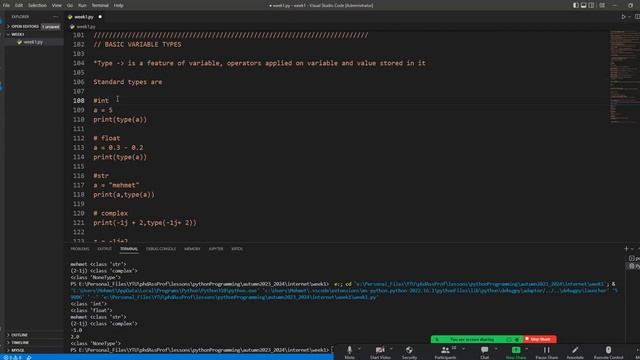This screenshot has width=640, height=360.
Task: Expand the MySQL section in sidebar
Action: point(18,350)
